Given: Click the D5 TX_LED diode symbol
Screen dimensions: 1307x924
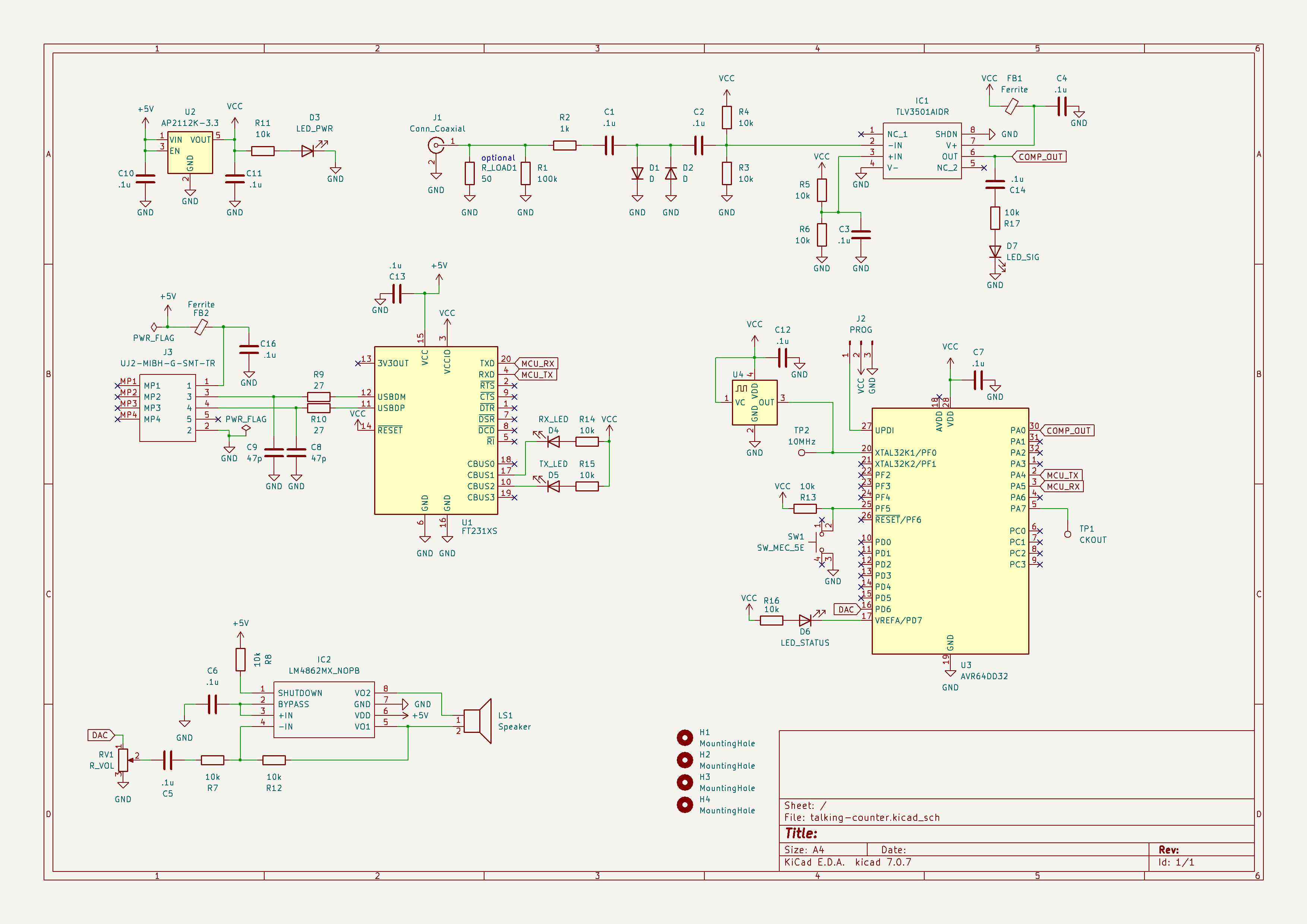Looking at the screenshot, I should [553, 487].
